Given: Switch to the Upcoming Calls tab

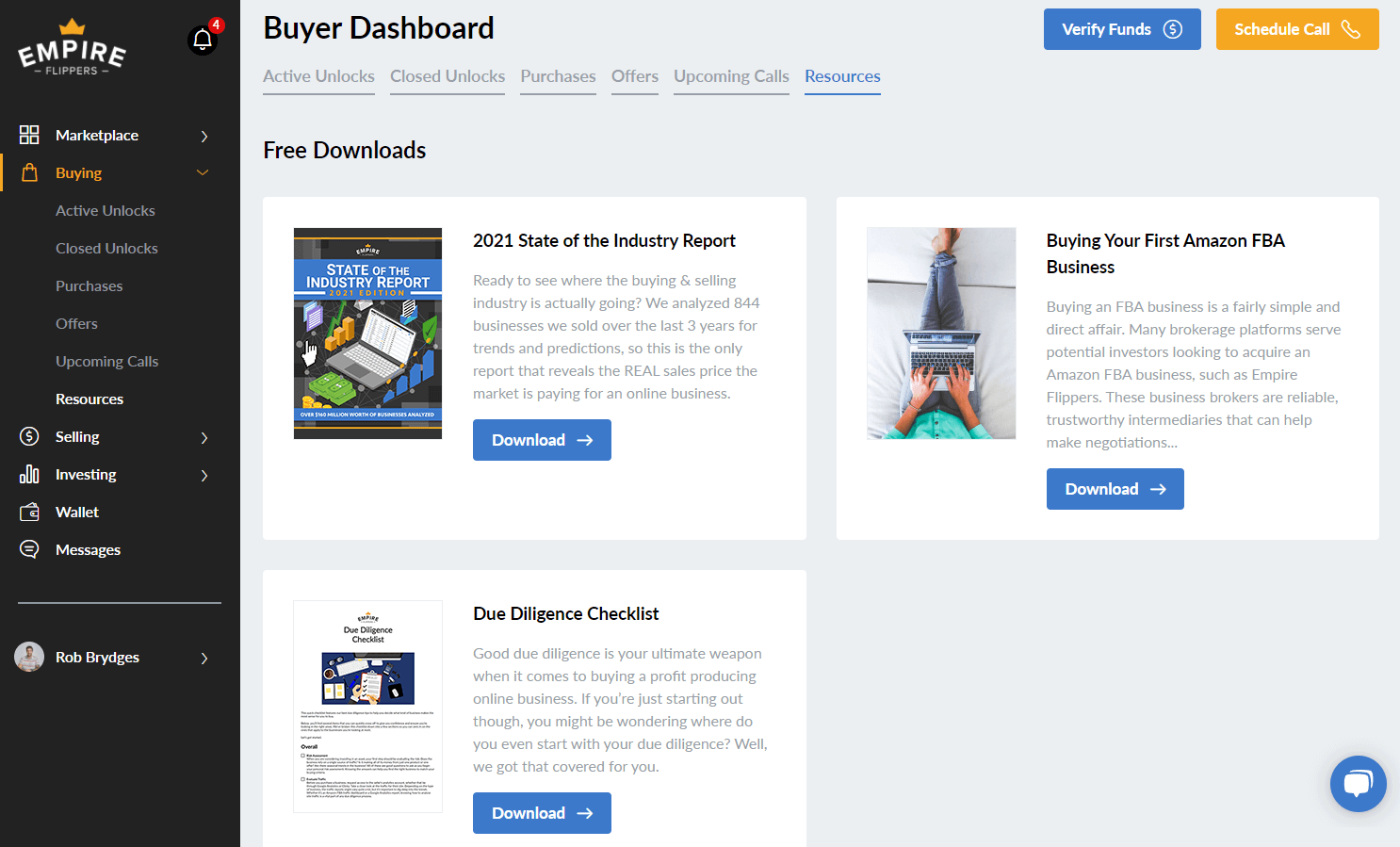Looking at the screenshot, I should point(731,76).
